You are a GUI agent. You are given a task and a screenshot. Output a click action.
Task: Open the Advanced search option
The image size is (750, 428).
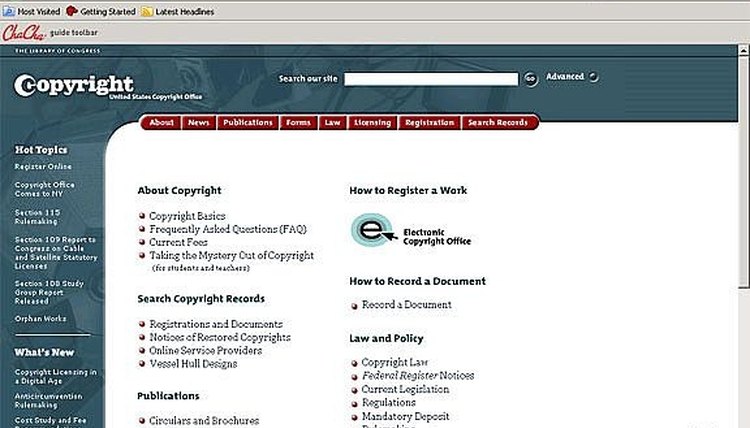(572, 77)
